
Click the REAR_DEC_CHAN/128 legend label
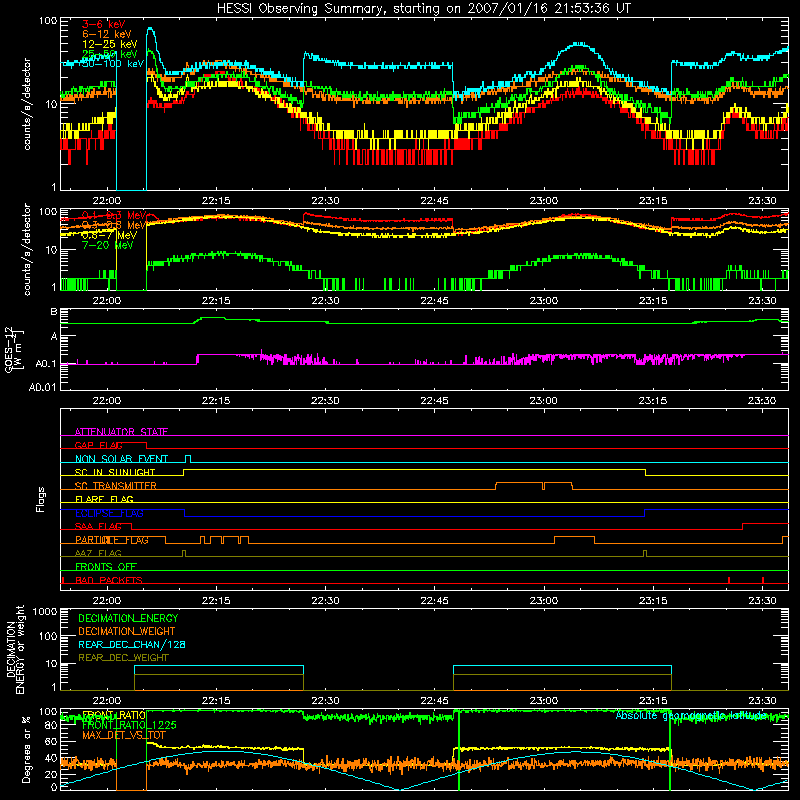coord(132,644)
